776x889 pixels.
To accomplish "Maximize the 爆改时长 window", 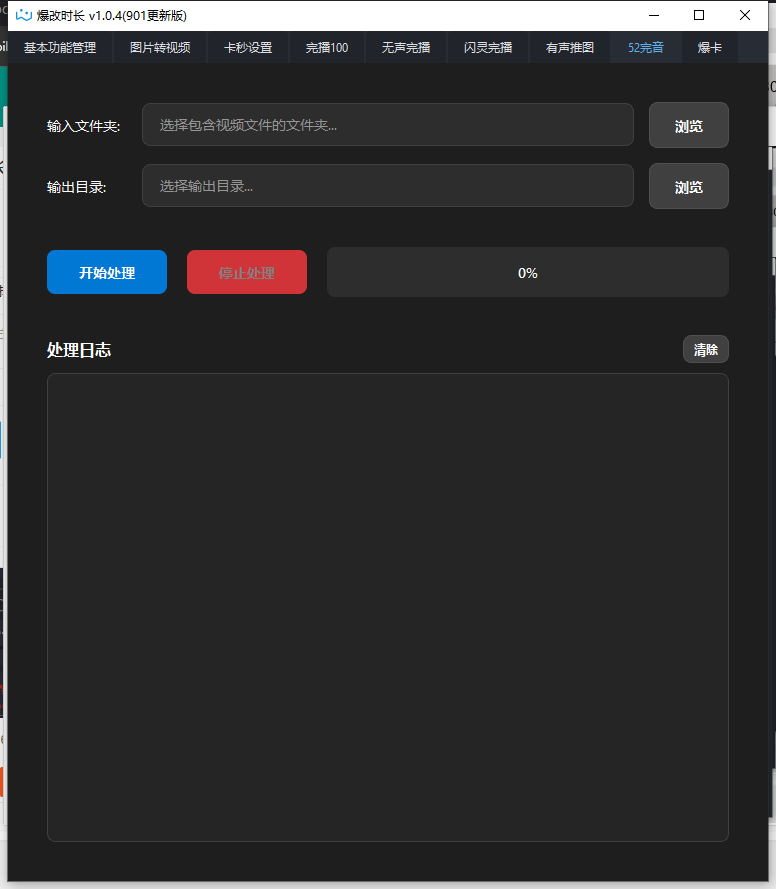I will click(699, 15).
